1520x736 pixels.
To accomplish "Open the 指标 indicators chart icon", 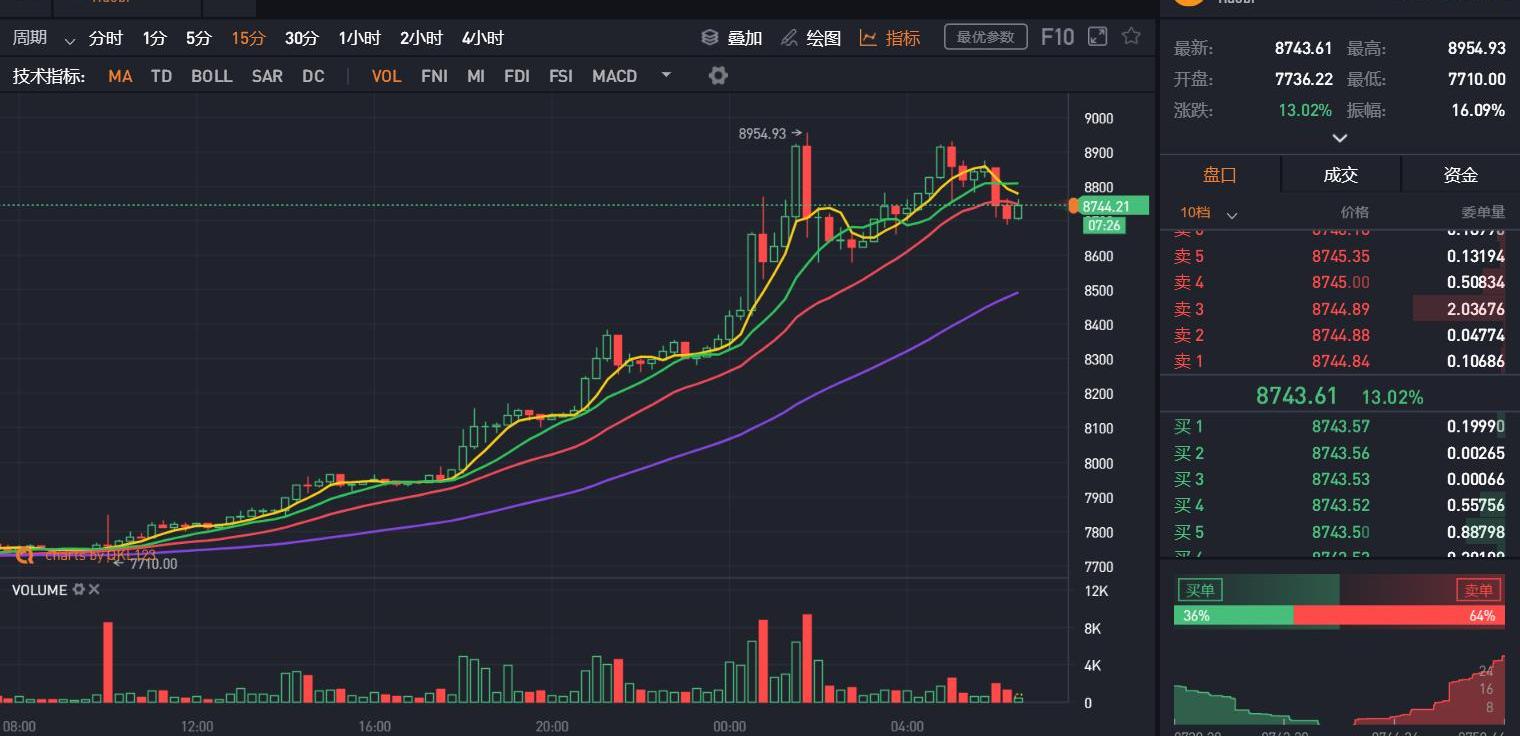I will coord(868,38).
